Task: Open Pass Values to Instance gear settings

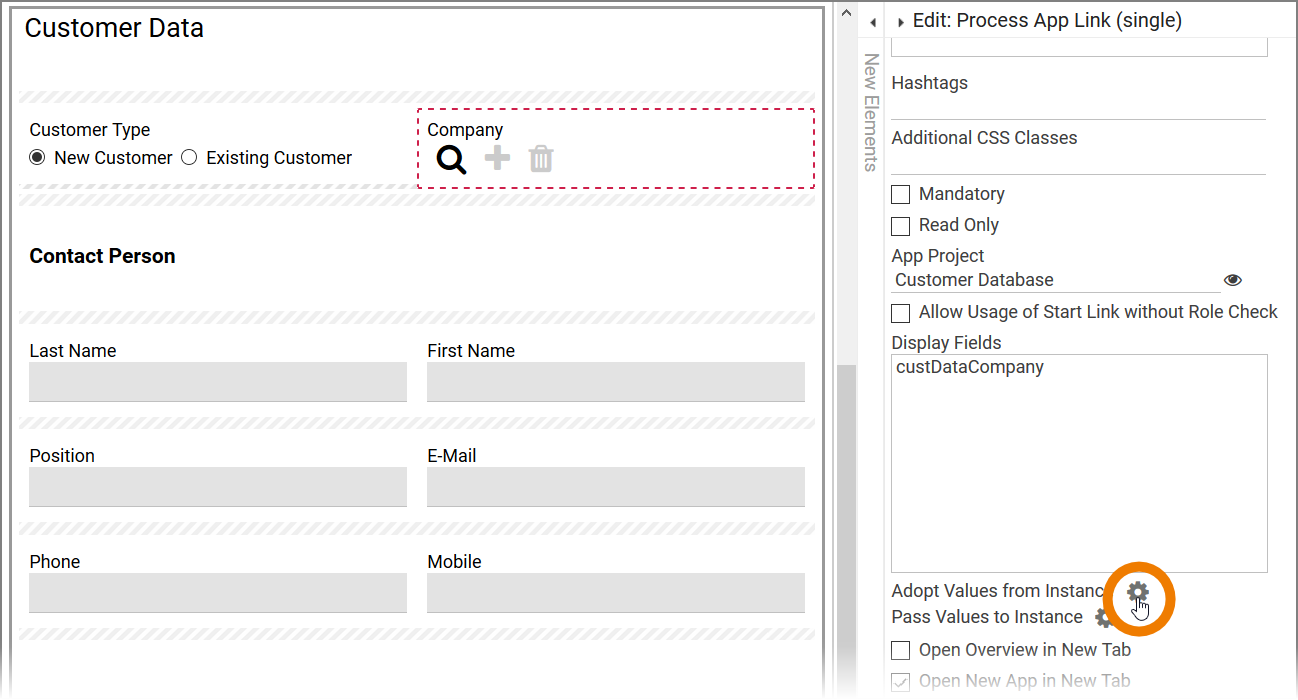Action: 1102,618
